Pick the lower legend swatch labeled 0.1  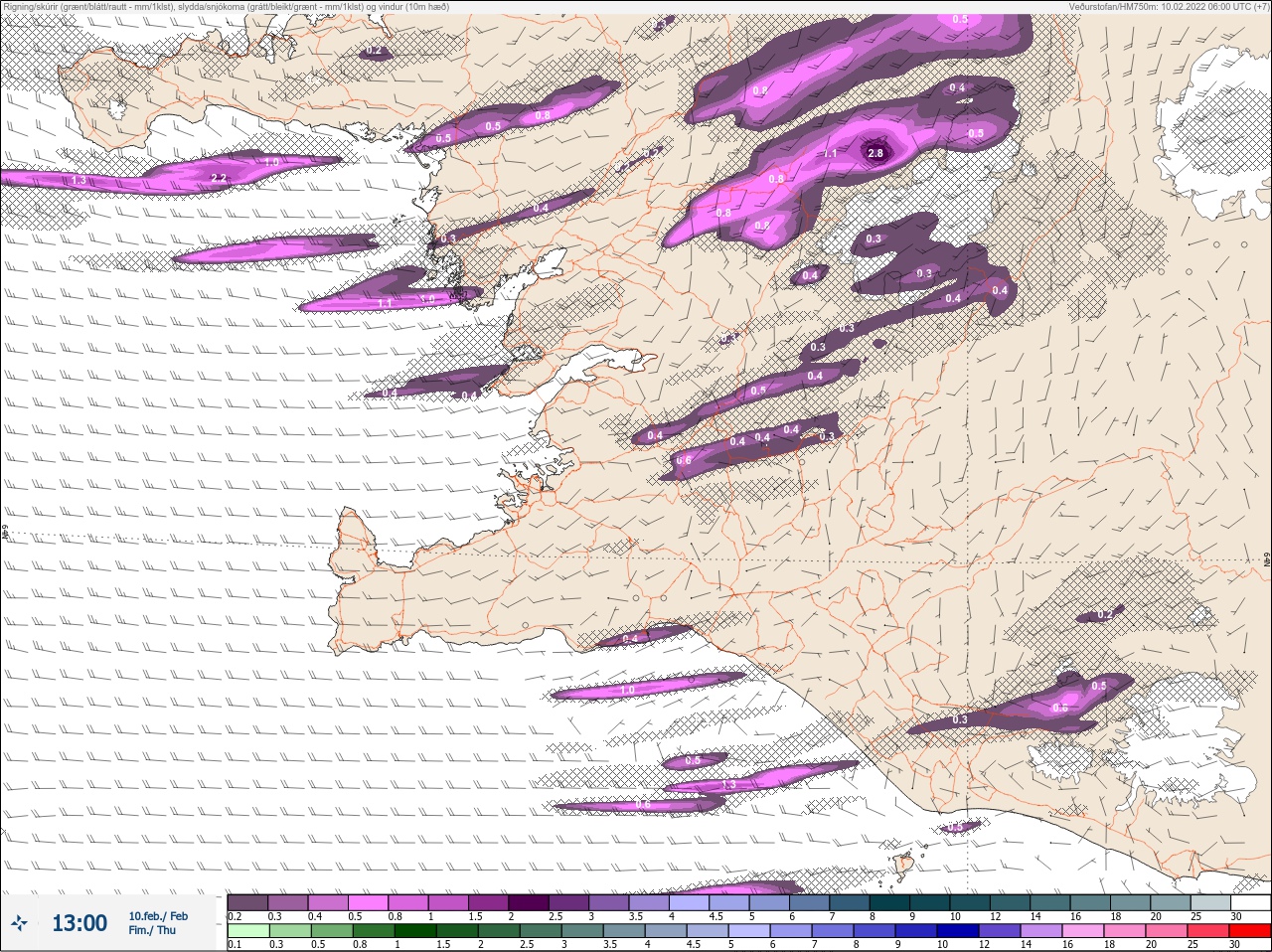tap(248, 931)
